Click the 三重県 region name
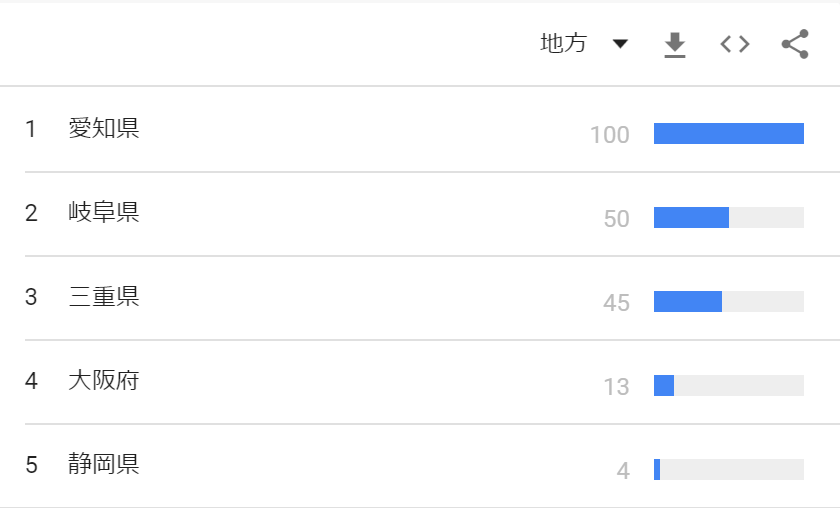Image resolution: width=840 pixels, height=508 pixels. 104,297
